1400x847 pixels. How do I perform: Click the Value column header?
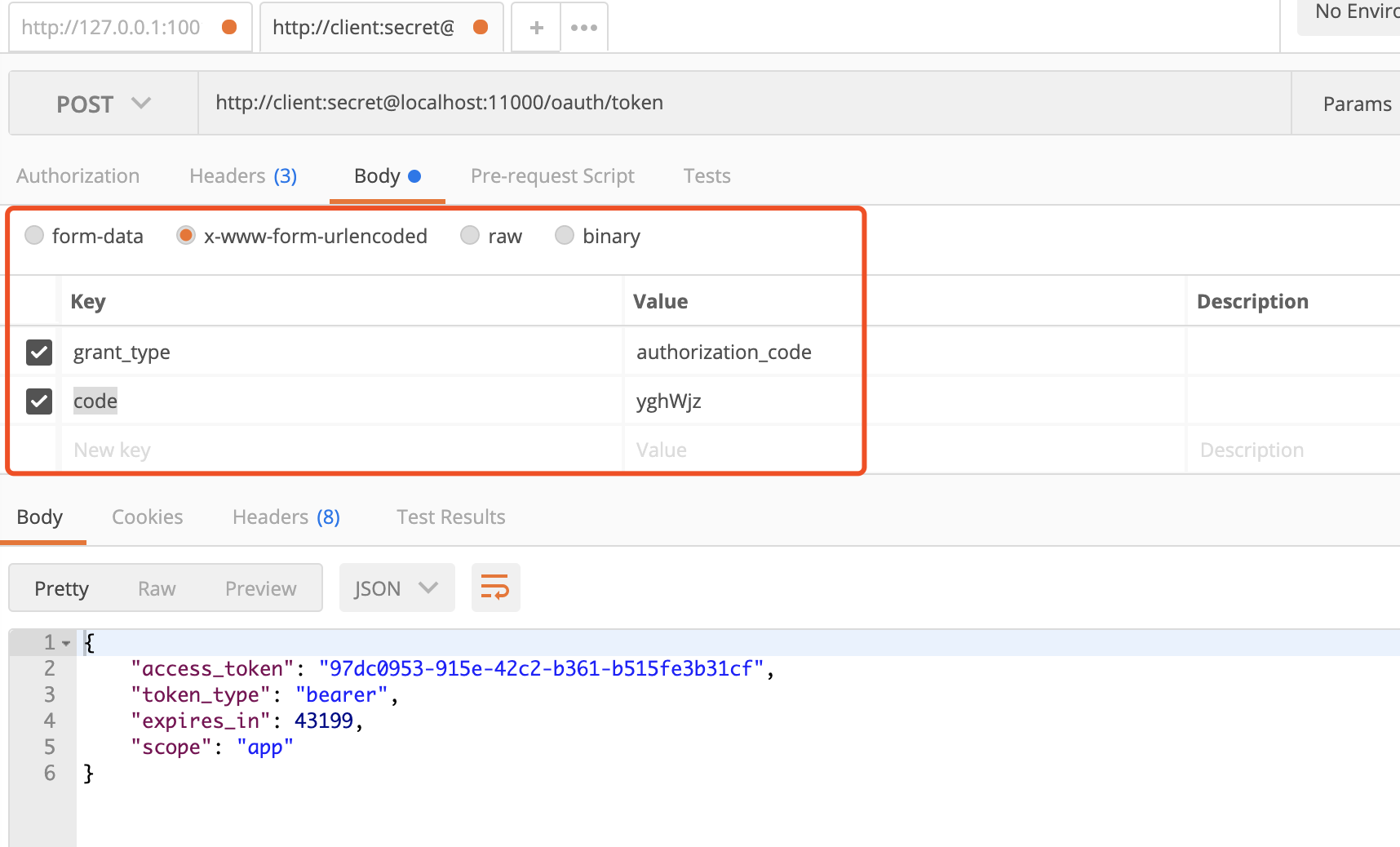[661, 302]
